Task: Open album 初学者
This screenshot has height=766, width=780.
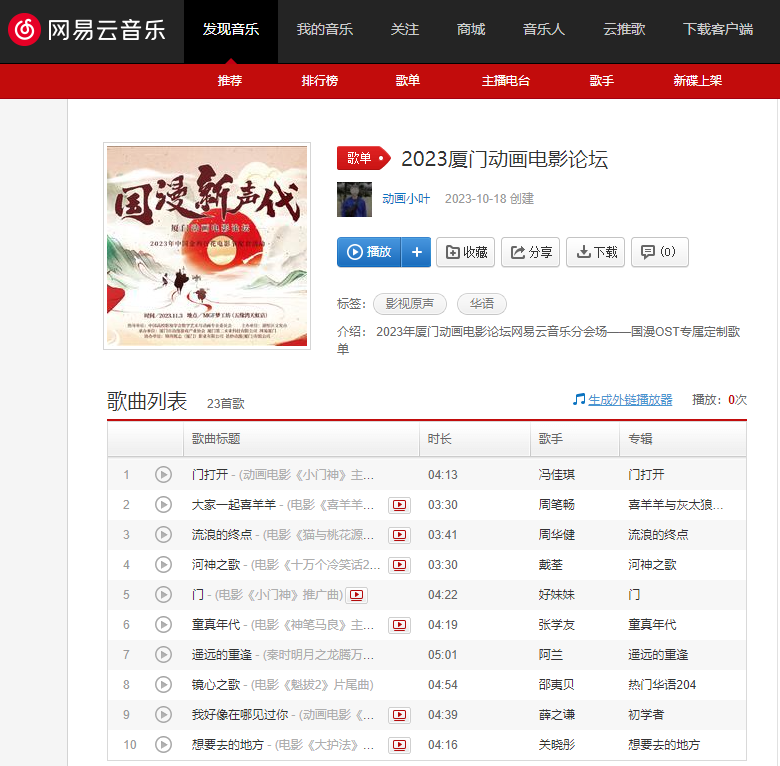Action: coord(646,715)
